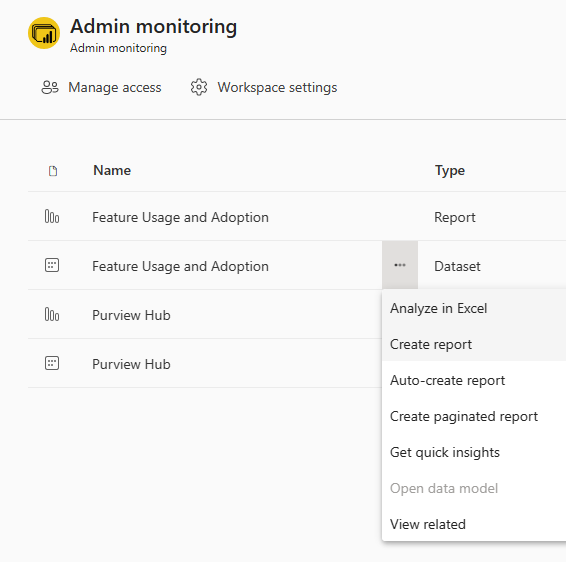The image size is (566, 562).
Task: Open the Feature Usage and Adoption report name
Action: click(x=180, y=217)
